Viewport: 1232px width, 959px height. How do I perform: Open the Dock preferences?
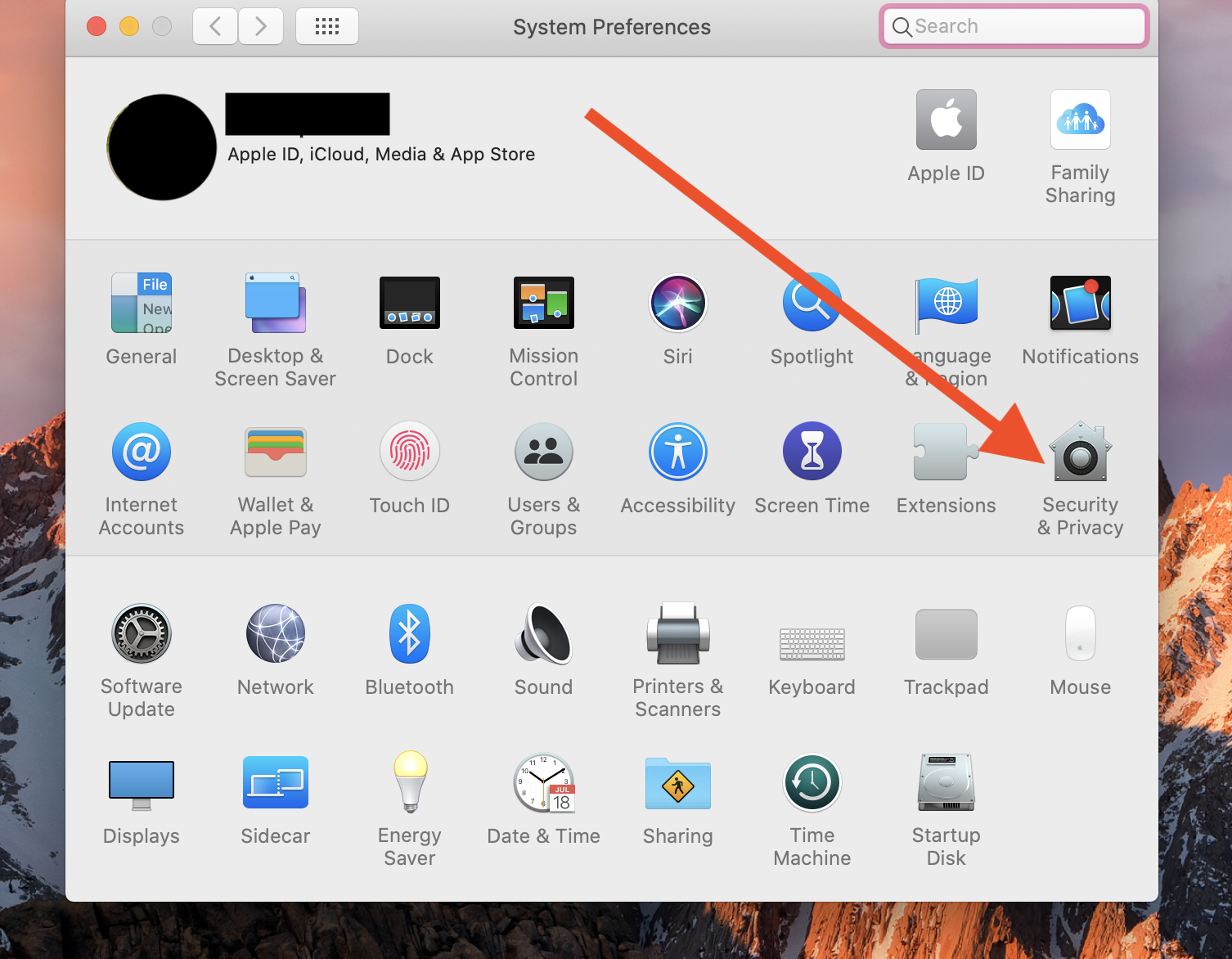pyautogui.click(x=410, y=303)
